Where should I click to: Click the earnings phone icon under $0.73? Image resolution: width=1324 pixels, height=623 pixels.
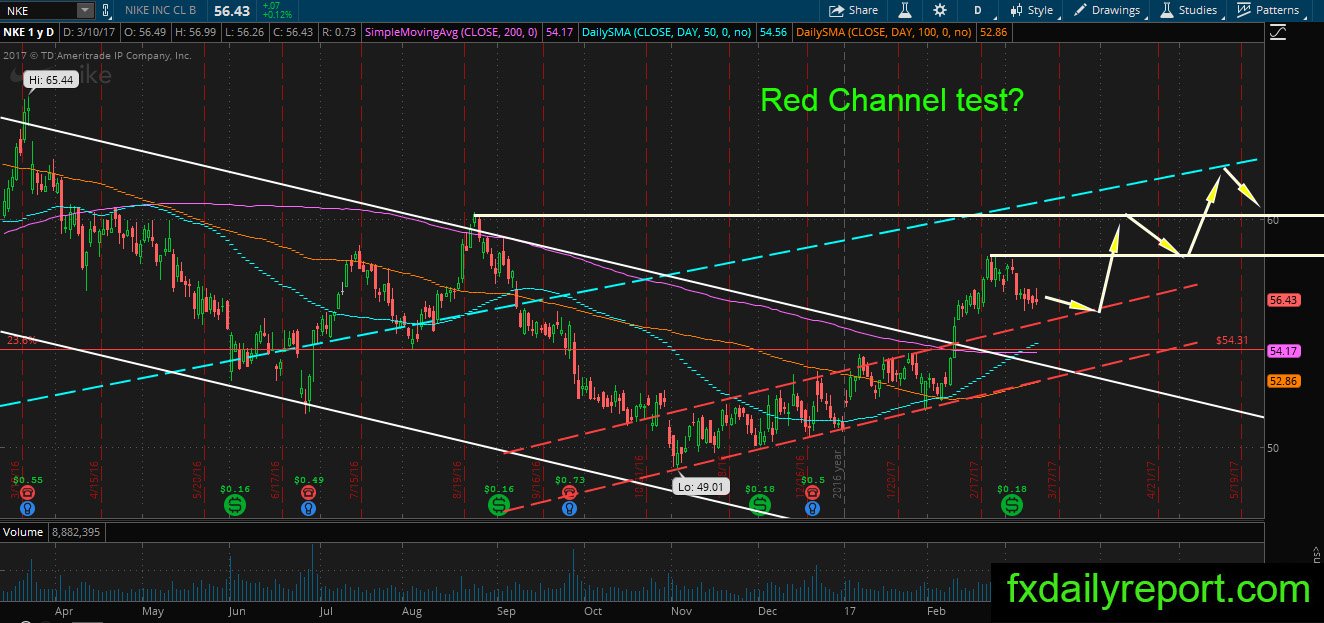(x=569, y=492)
